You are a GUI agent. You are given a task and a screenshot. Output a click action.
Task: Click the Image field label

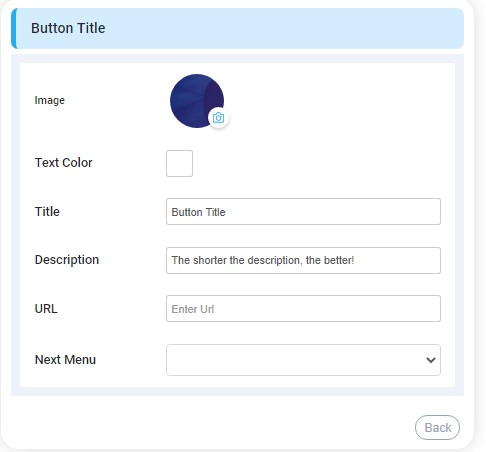coord(50,100)
